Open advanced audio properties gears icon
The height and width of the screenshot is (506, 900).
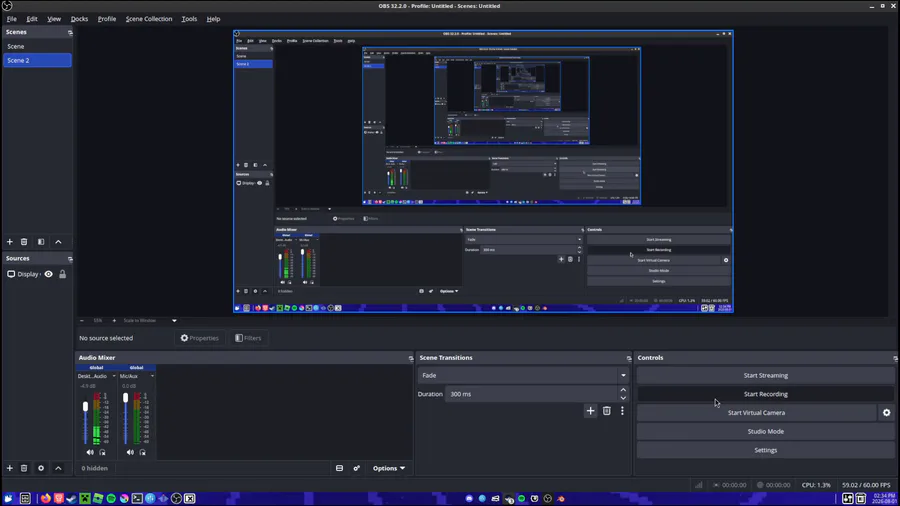(x=356, y=468)
